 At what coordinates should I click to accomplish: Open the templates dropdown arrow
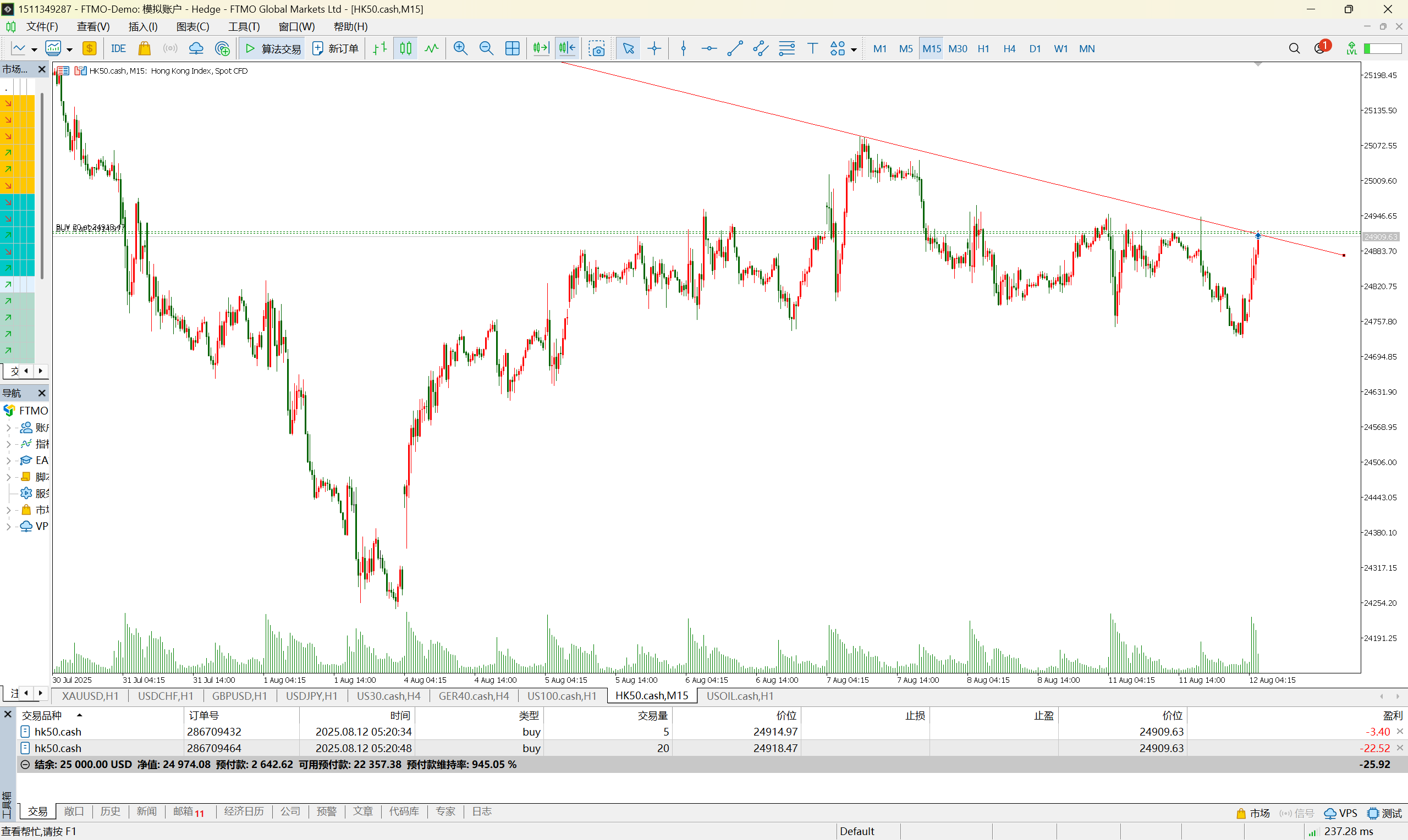click(x=70, y=50)
